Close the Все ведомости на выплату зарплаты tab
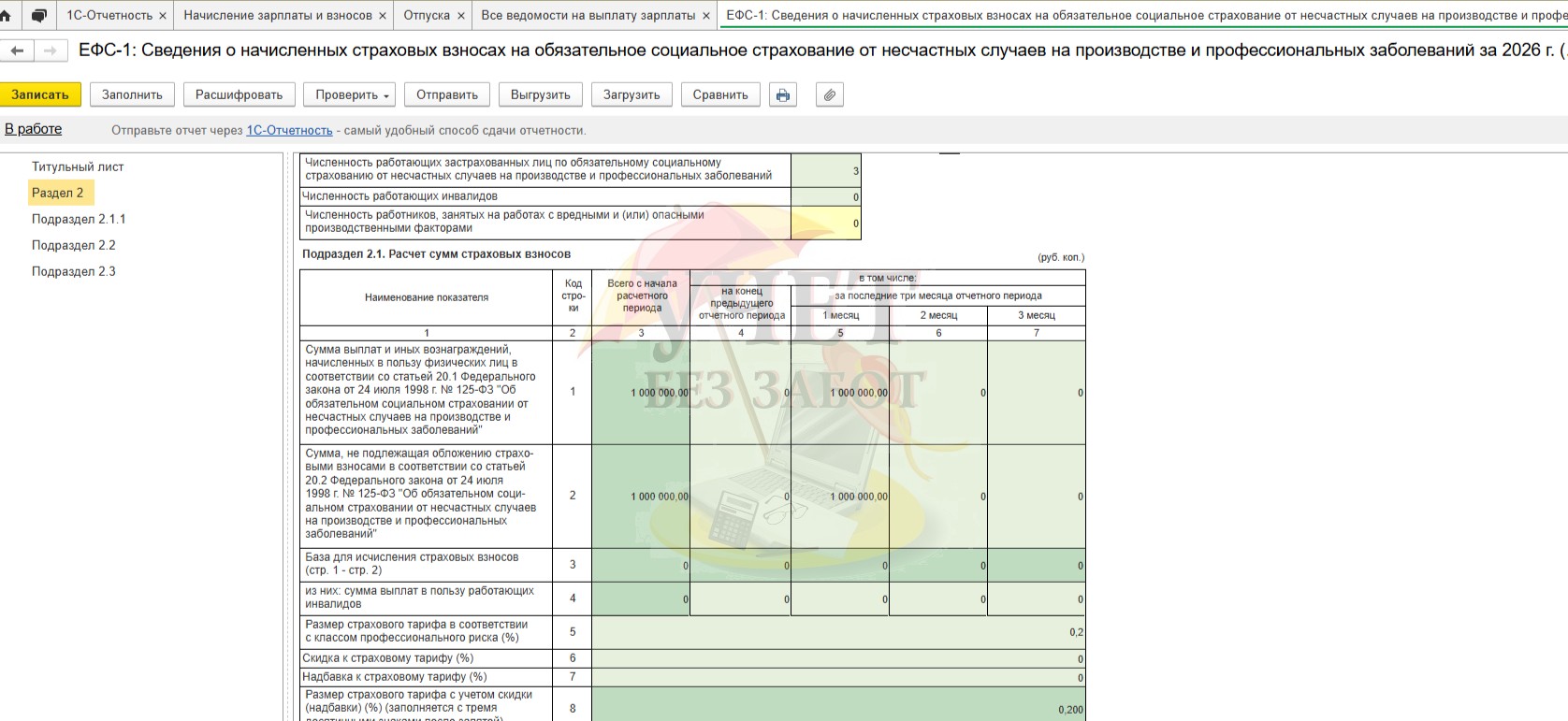1568x721 pixels. 705,16
